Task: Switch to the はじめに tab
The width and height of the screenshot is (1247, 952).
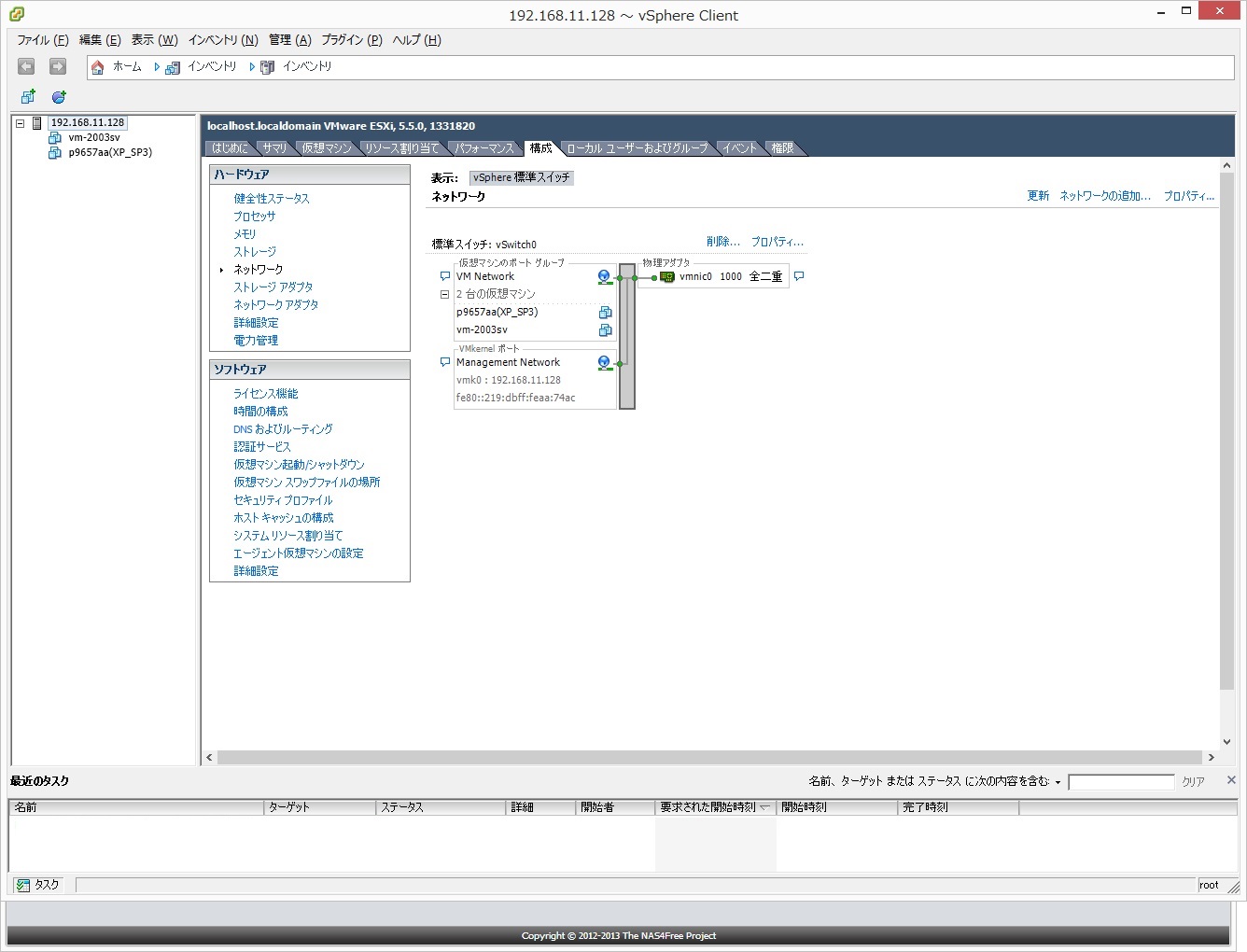Action: click(230, 148)
